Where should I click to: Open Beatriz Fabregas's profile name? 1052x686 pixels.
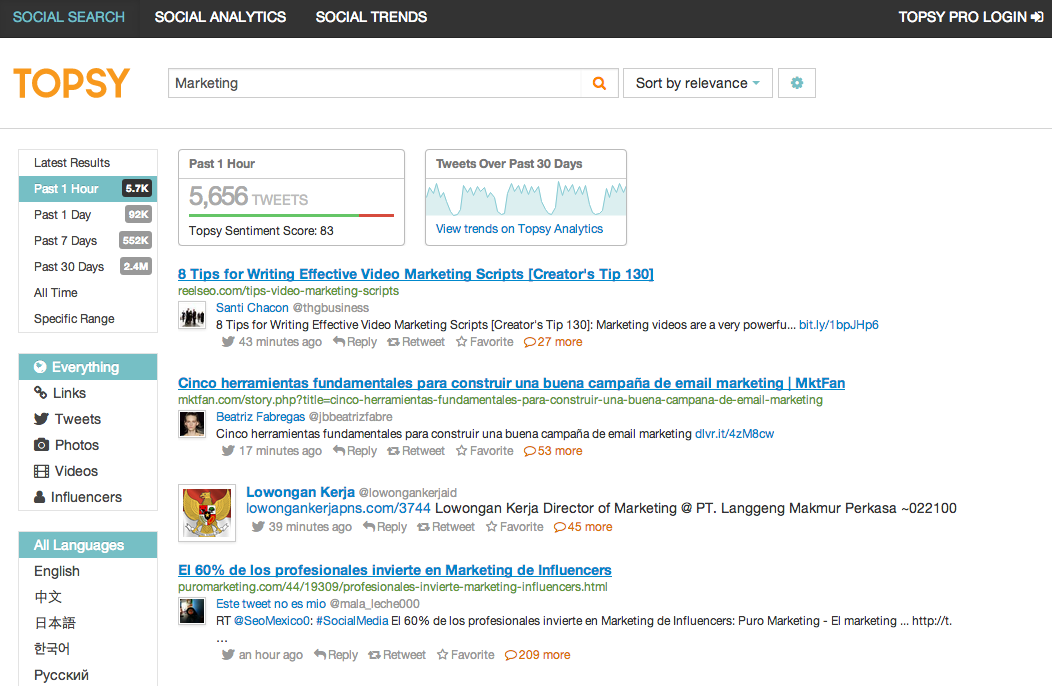[x=260, y=417]
